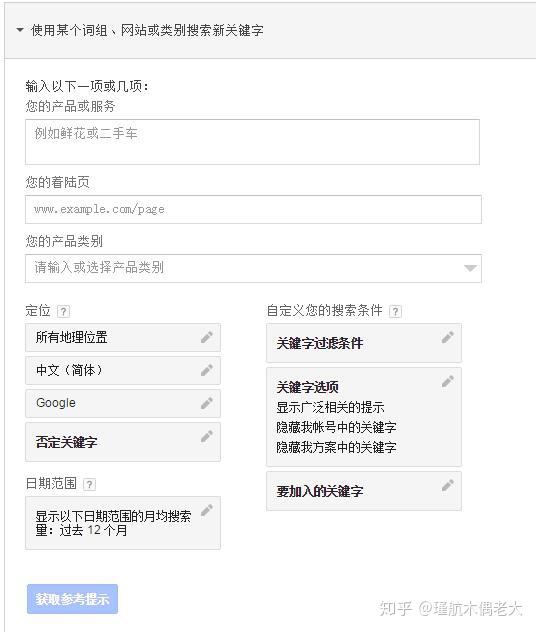This screenshot has width=536, height=632.
Task: Click pencil icon beside Google network
Action: 207,403
